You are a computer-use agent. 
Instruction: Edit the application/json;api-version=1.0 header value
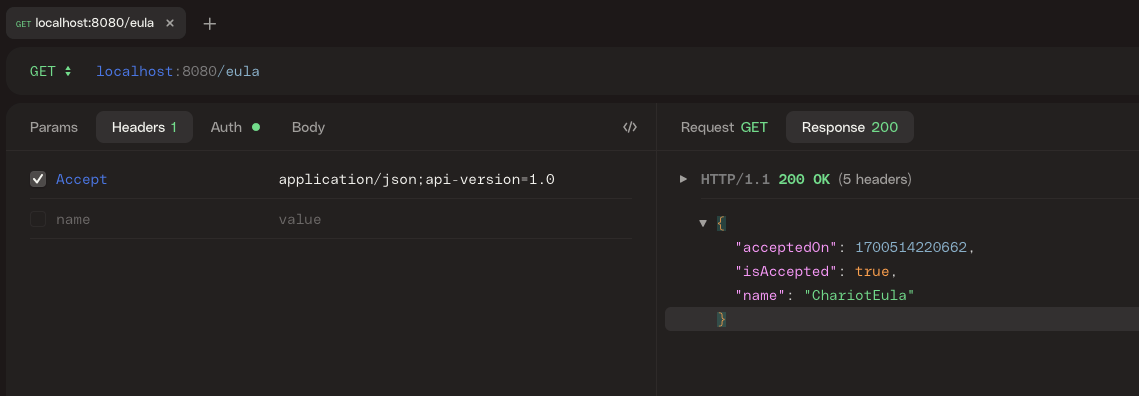click(416, 179)
